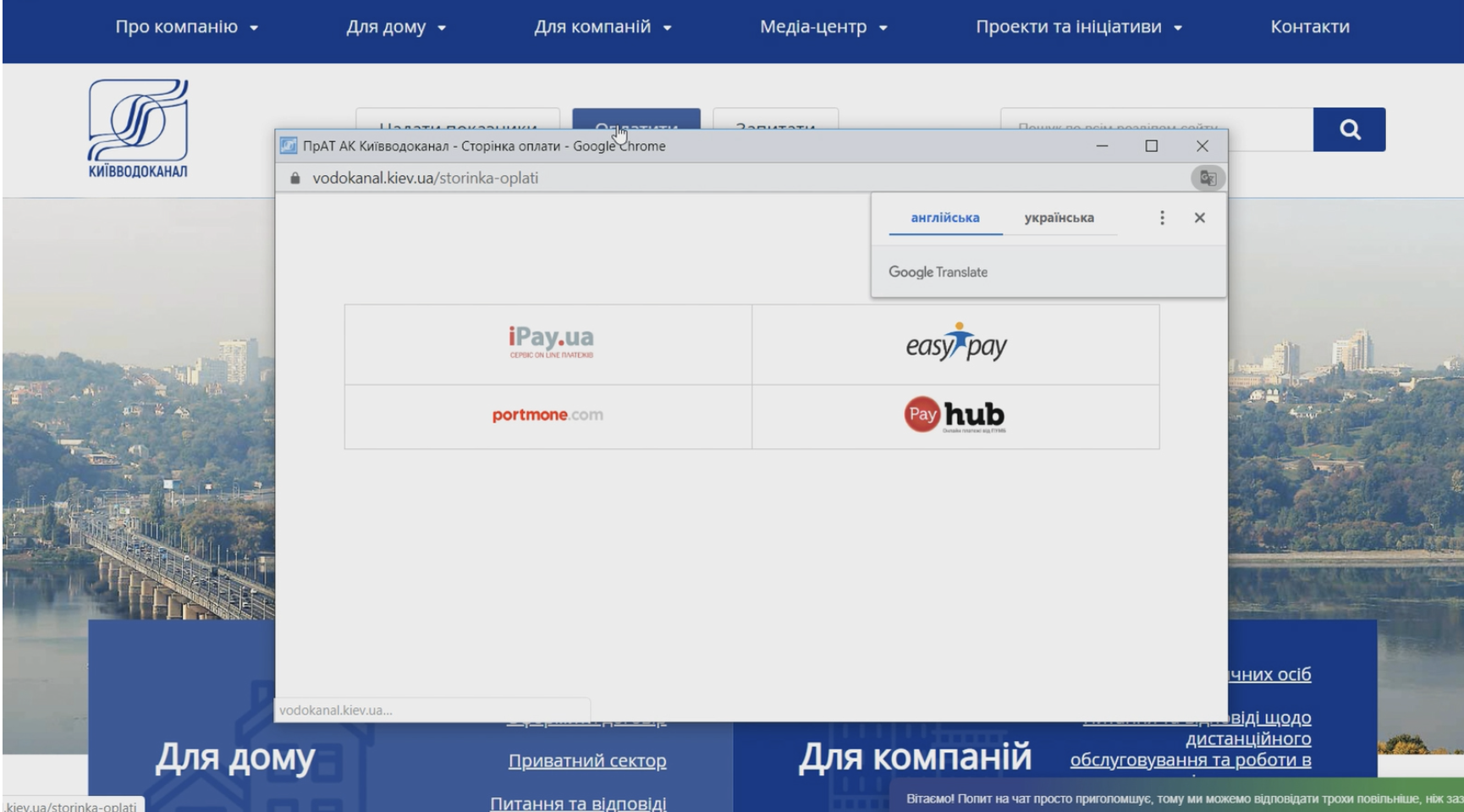Click the popup address bar URL

click(x=425, y=178)
